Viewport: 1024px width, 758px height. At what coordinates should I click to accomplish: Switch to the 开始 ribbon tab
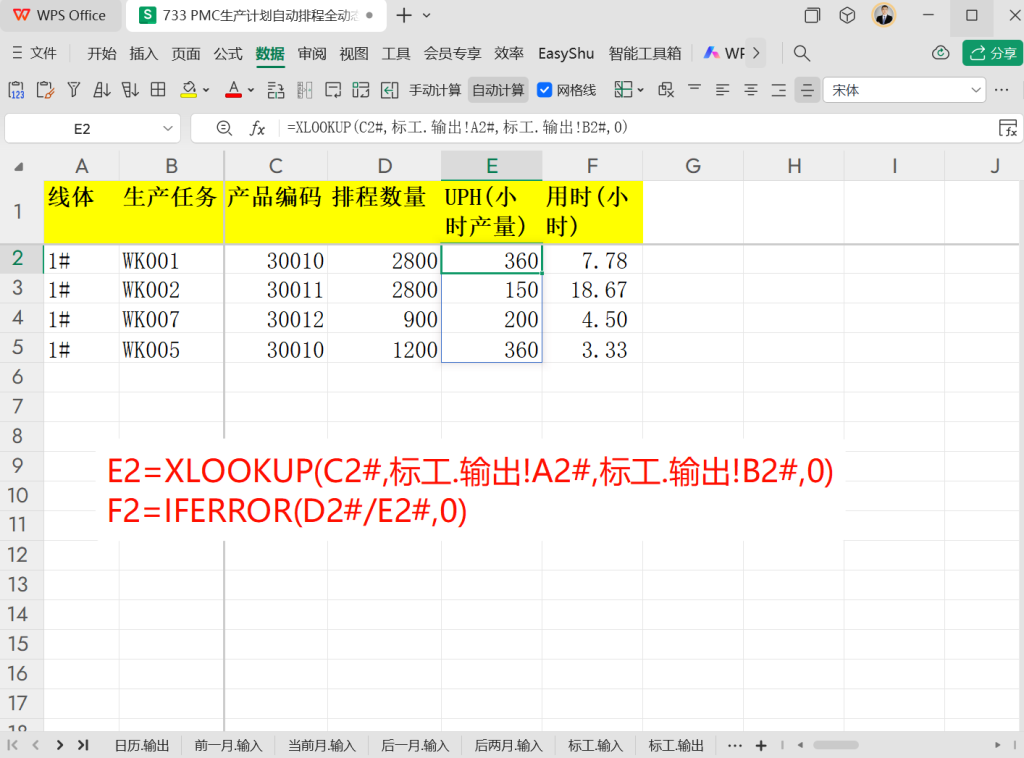[102, 54]
